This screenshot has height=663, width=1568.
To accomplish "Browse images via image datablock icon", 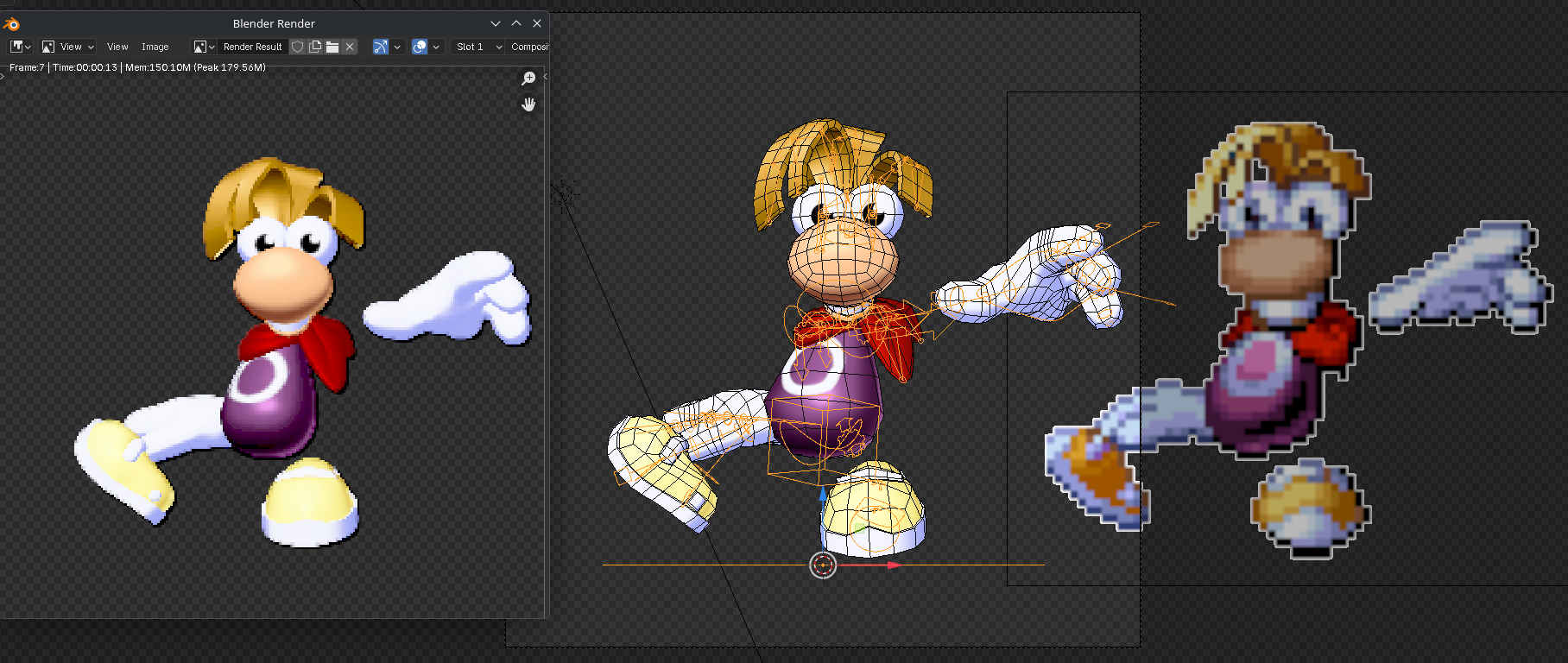I will [x=204, y=47].
